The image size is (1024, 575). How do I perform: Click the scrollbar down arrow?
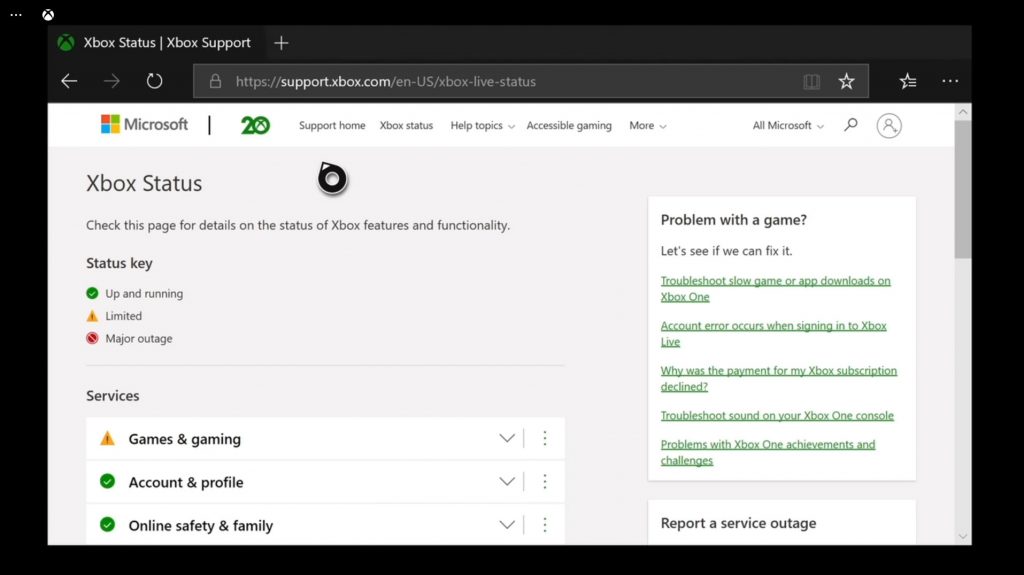tap(963, 536)
